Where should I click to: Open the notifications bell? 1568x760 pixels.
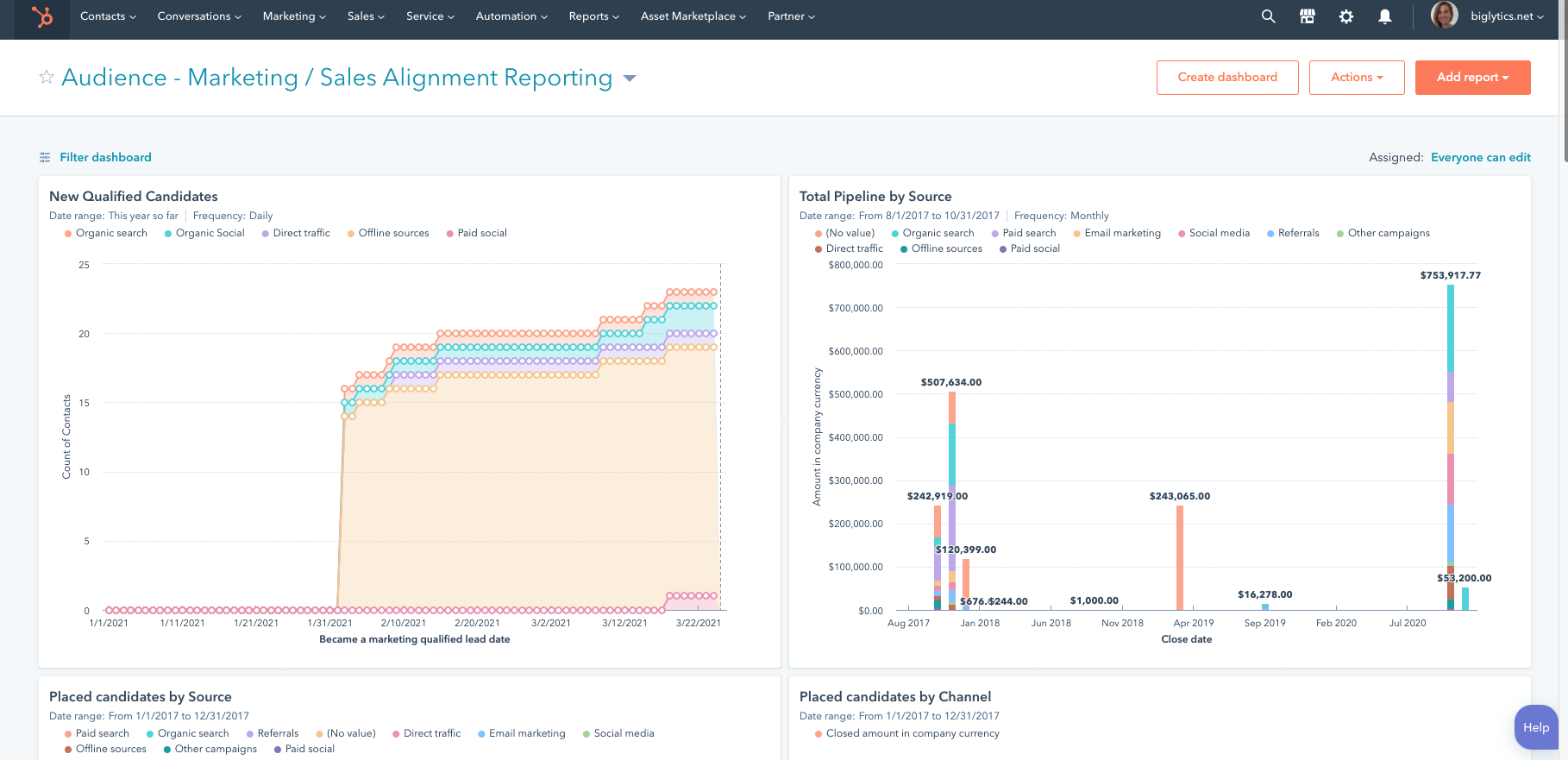(1384, 16)
